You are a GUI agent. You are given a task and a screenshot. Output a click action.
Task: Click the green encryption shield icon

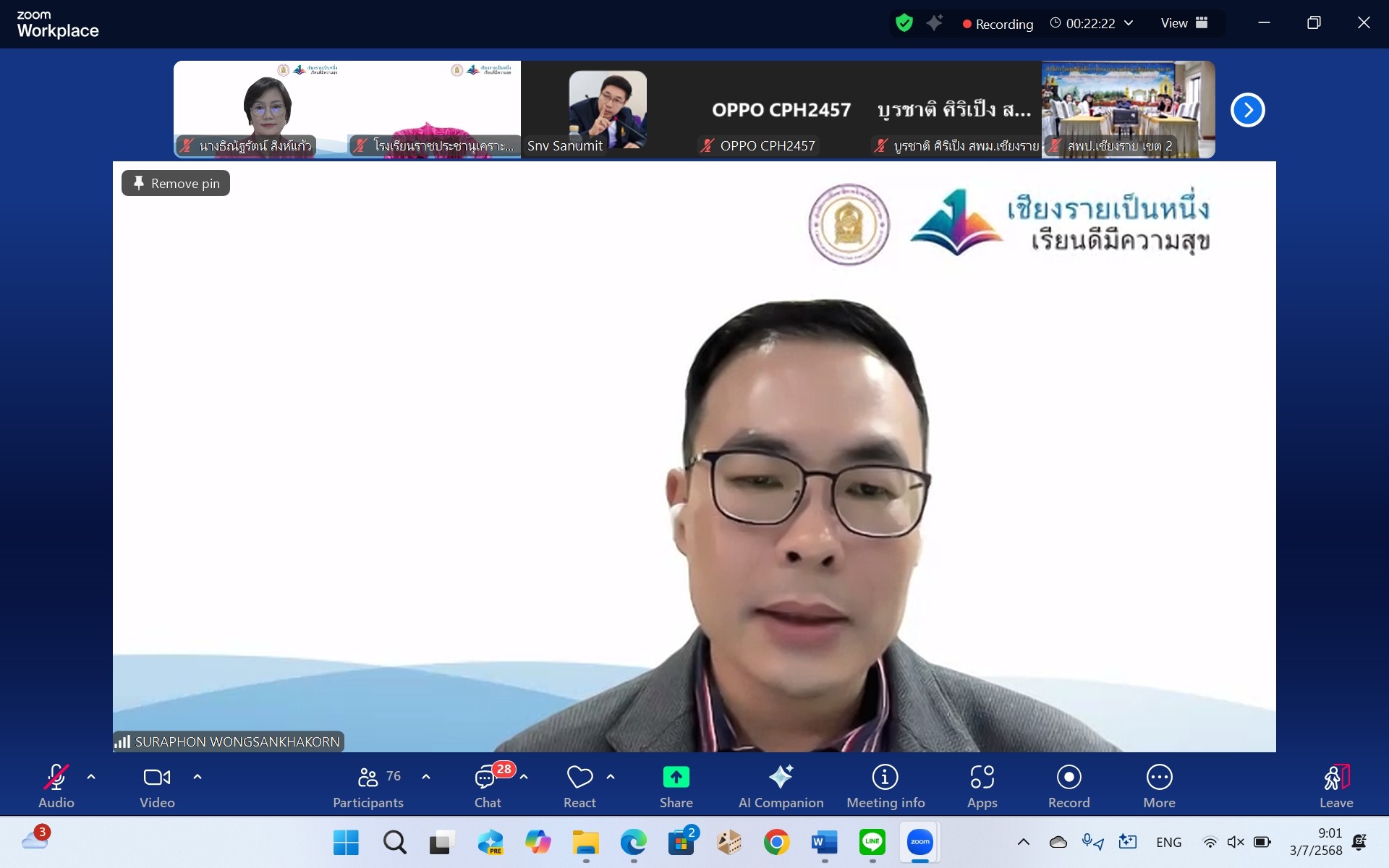coord(904,23)
